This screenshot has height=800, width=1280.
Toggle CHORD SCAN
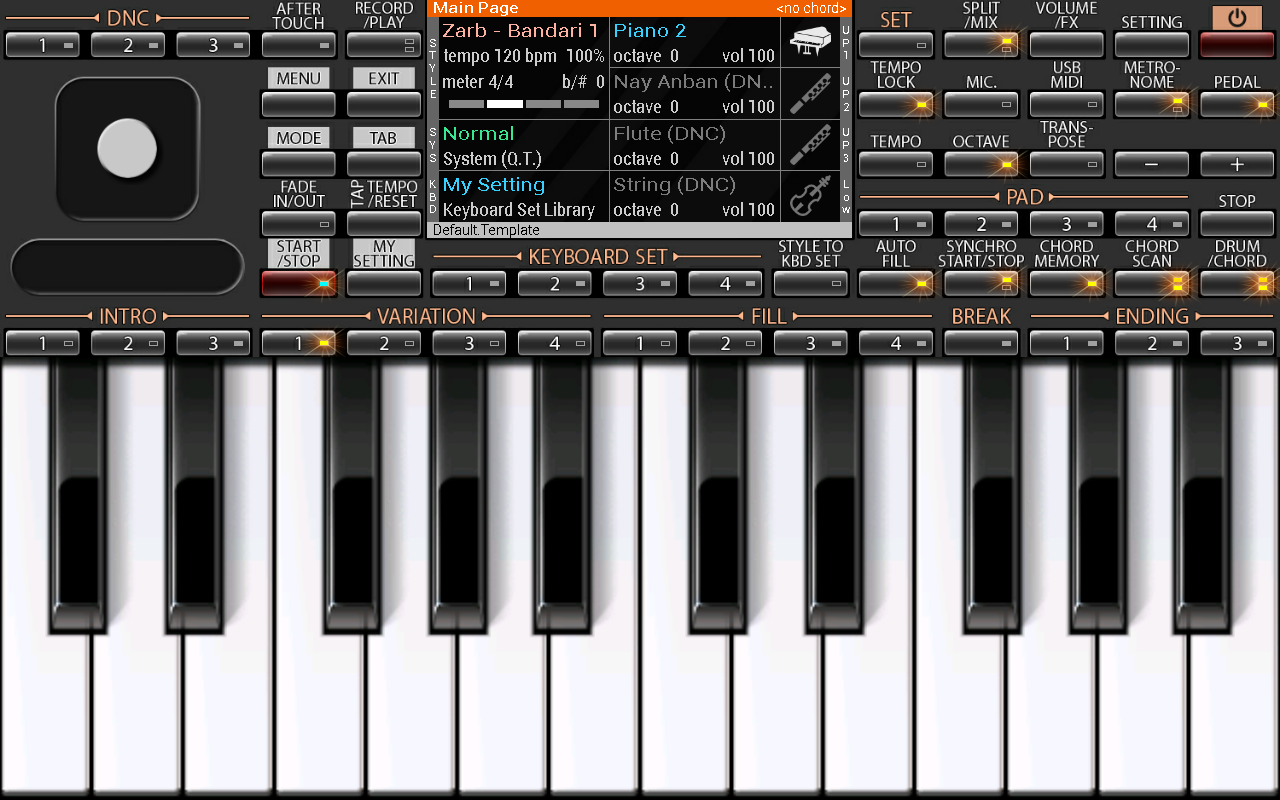1152,284
